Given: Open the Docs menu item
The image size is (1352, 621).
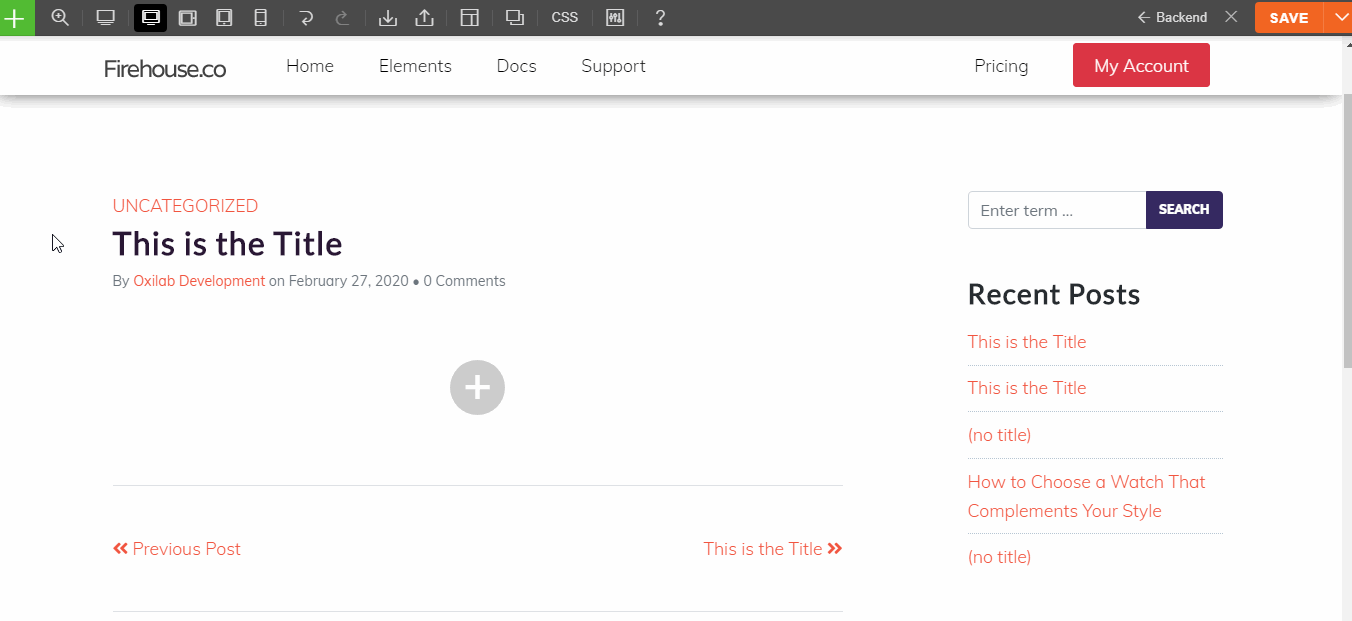Looking at the screenshot, I should tap(516, 66).
